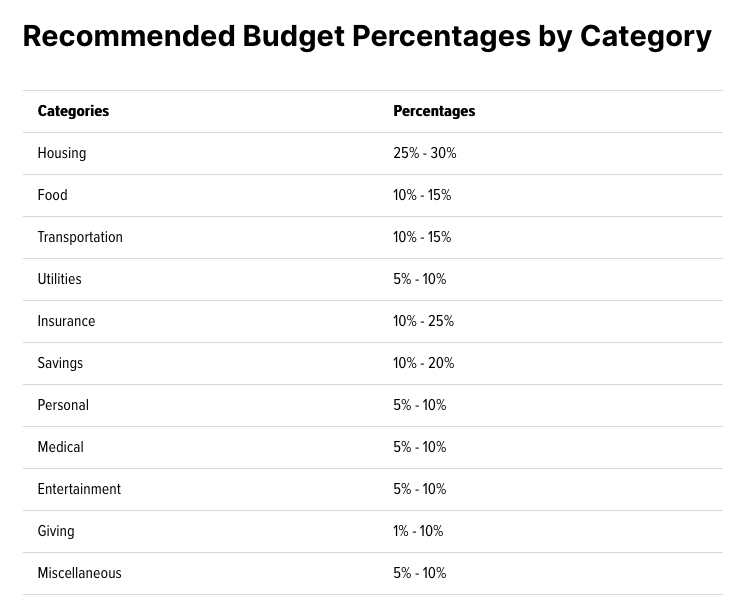Select the Savings category cell

tap(60, 363)
